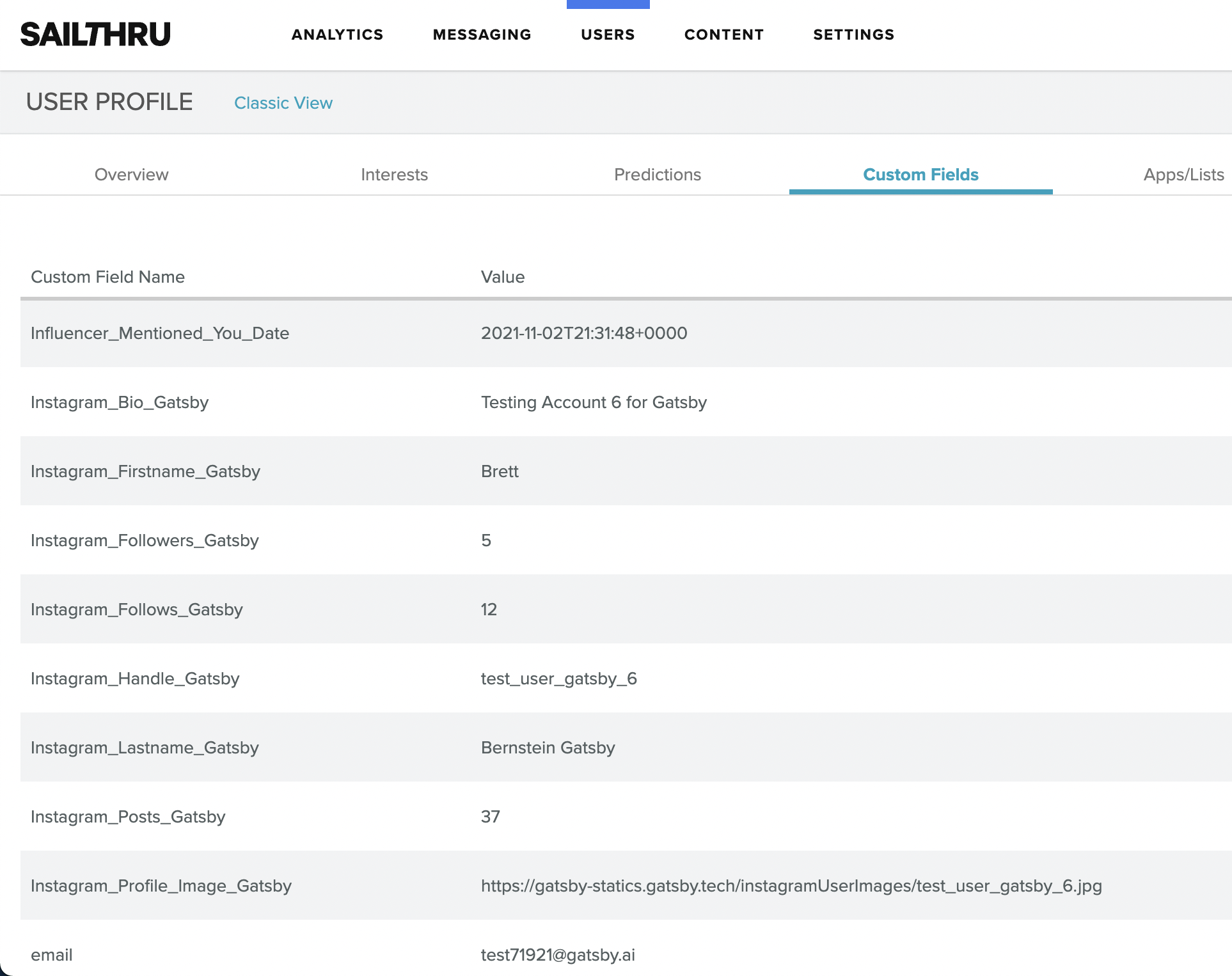Select the Instagram_Firstname_Gatsby field name
Image resolution: width=1232 pixels, height=976 pixels.
145,471
